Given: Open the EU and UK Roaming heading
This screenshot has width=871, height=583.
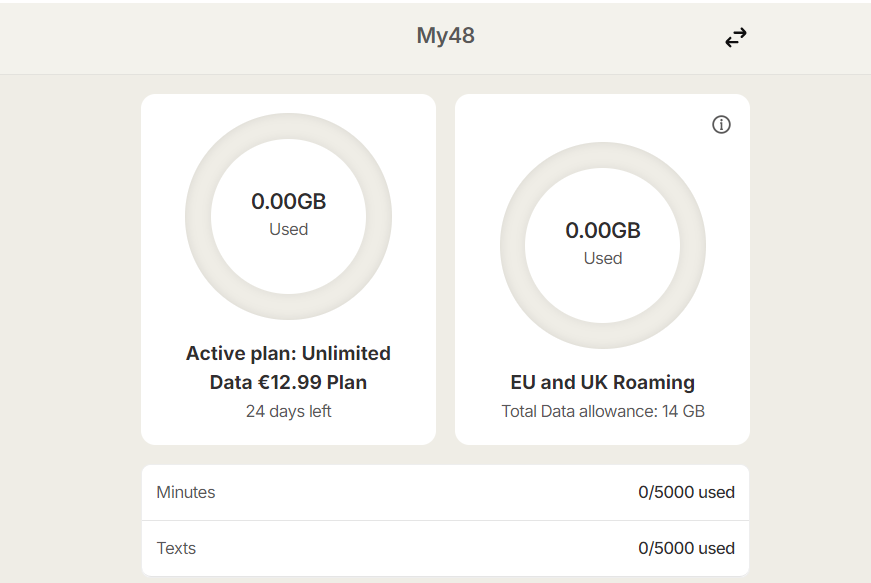Looking at the screenshot, I should click(x=602, y=382).
